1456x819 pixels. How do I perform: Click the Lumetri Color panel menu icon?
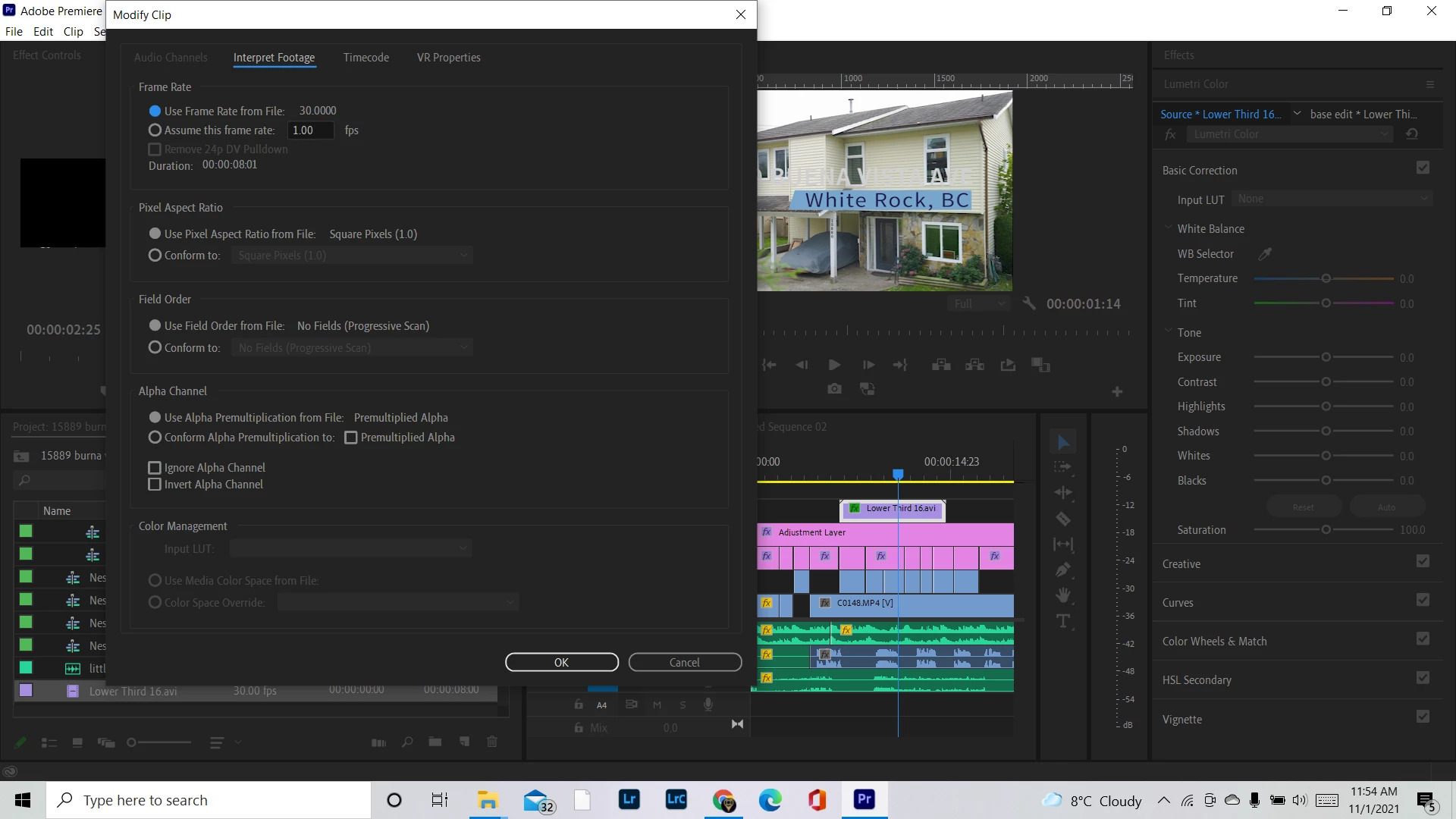point(1430,84)
